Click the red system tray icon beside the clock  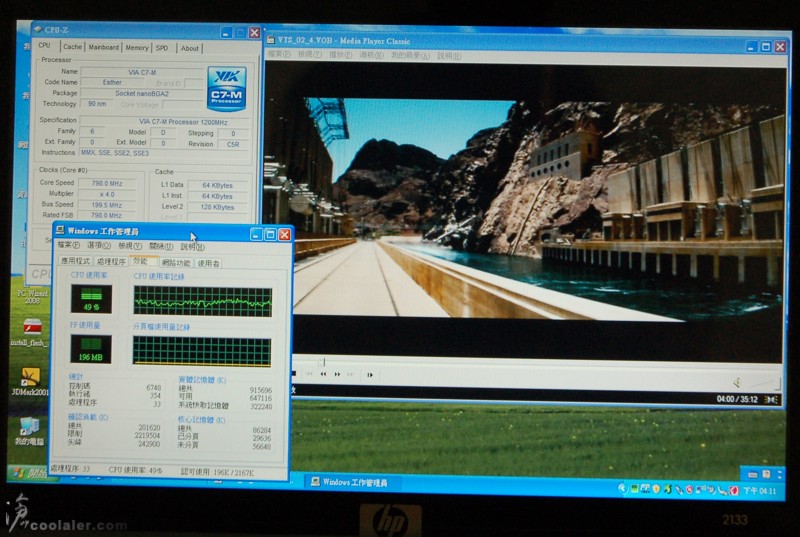tap(734, 491)
